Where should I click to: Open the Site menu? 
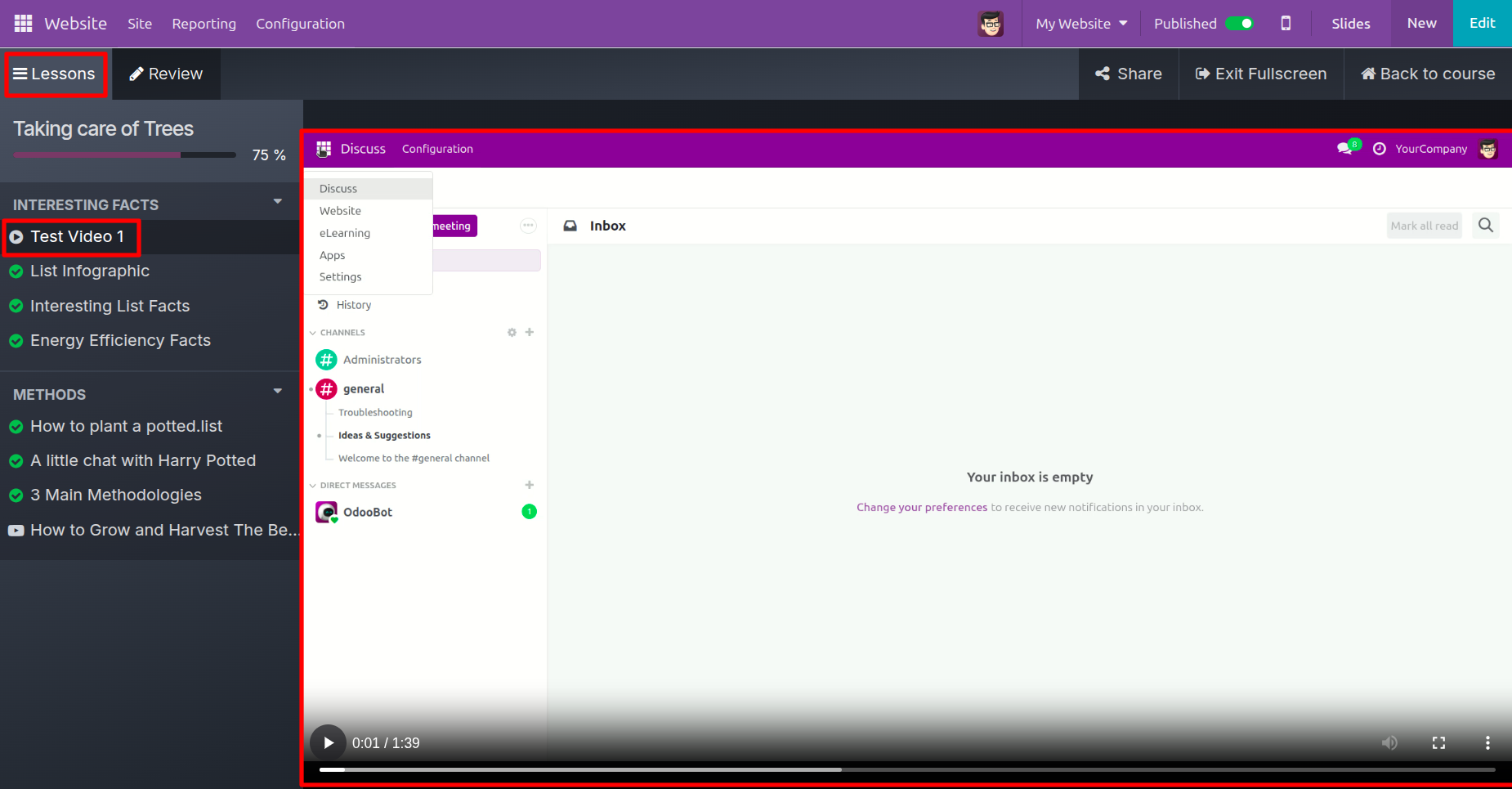coord(140,24)
